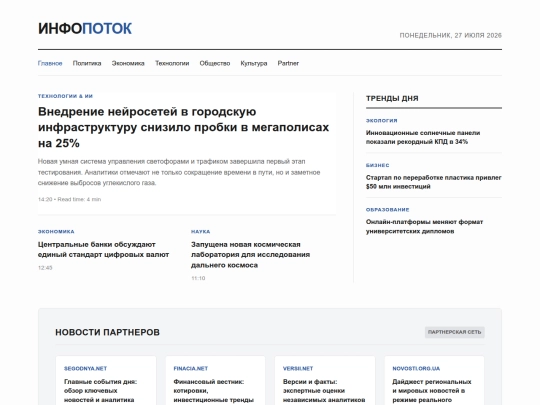Click the ТЕХНОЛОГИИ & ИИ category label

(65, 96)
